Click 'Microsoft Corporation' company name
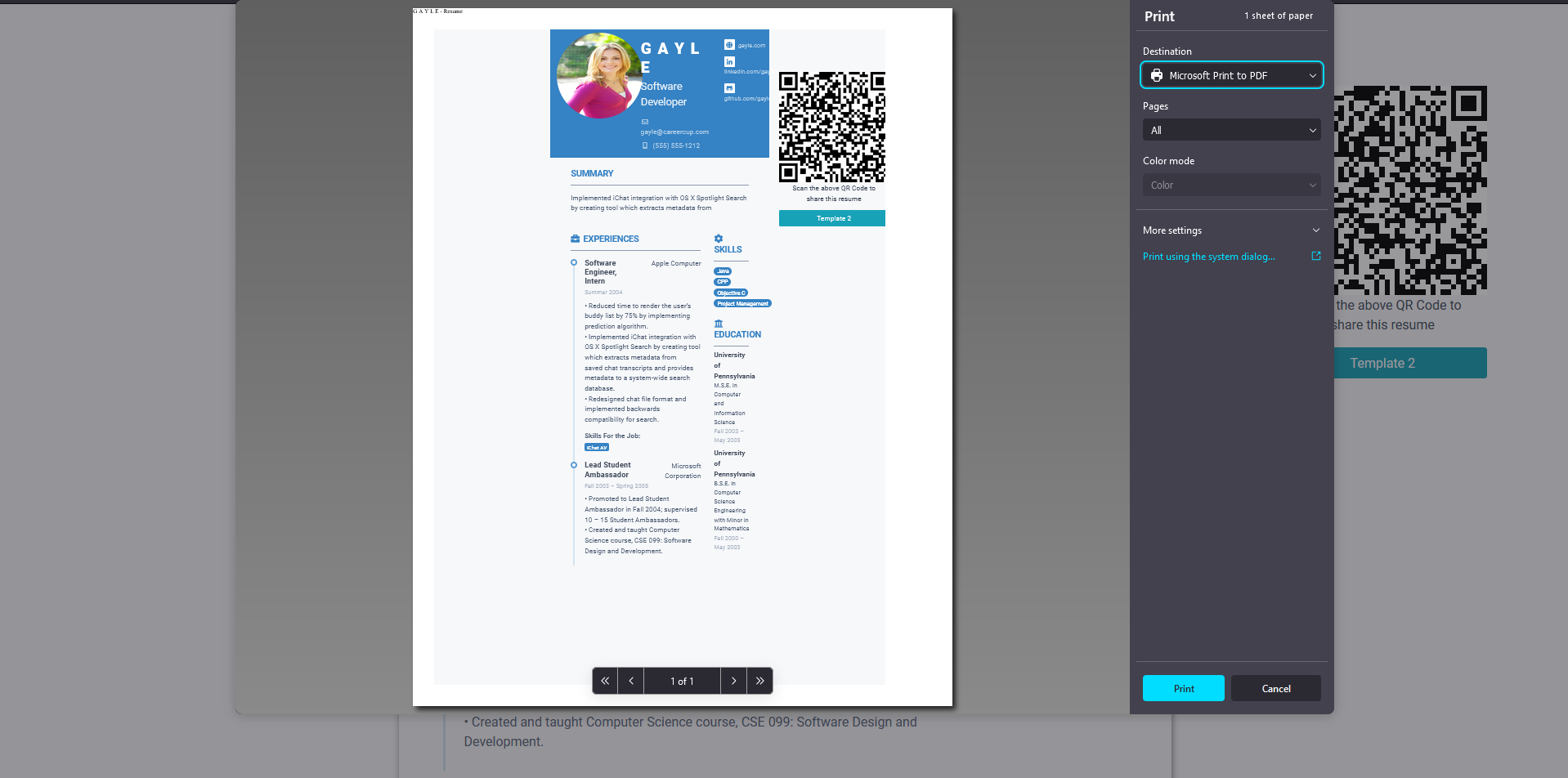The image size is (1568, 778). click(683, 471)
